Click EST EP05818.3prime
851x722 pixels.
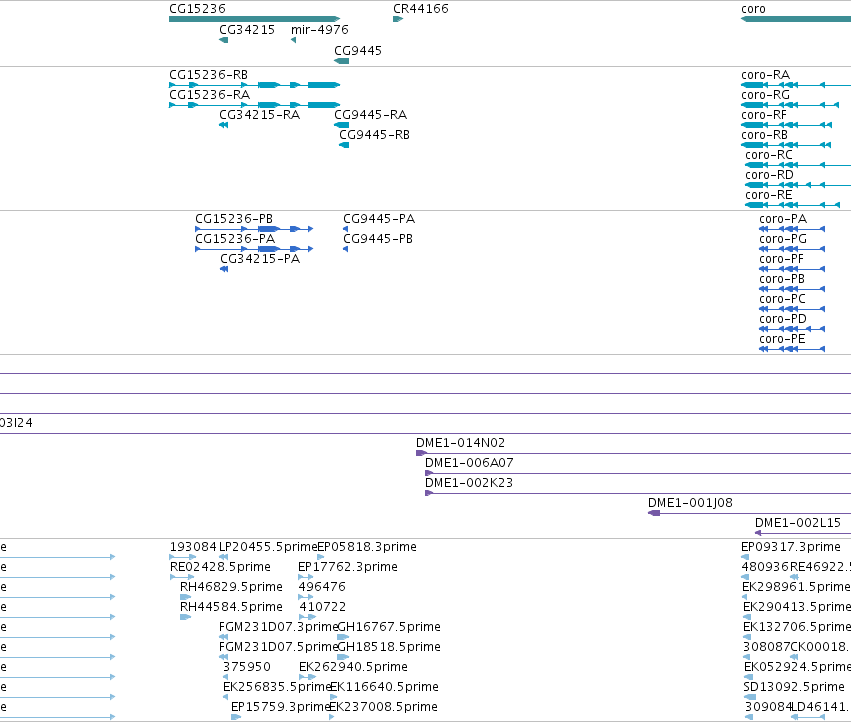[x=321, y=557]
